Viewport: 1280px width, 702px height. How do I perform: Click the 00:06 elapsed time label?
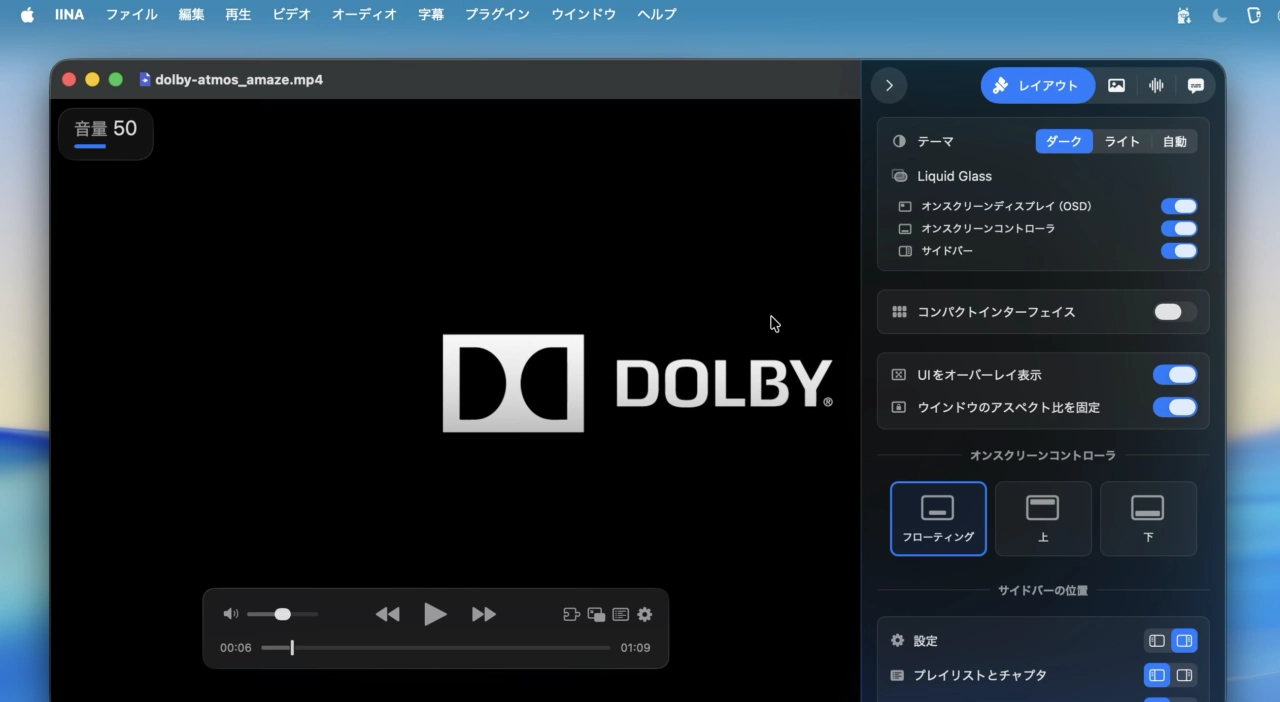point(236,648)
